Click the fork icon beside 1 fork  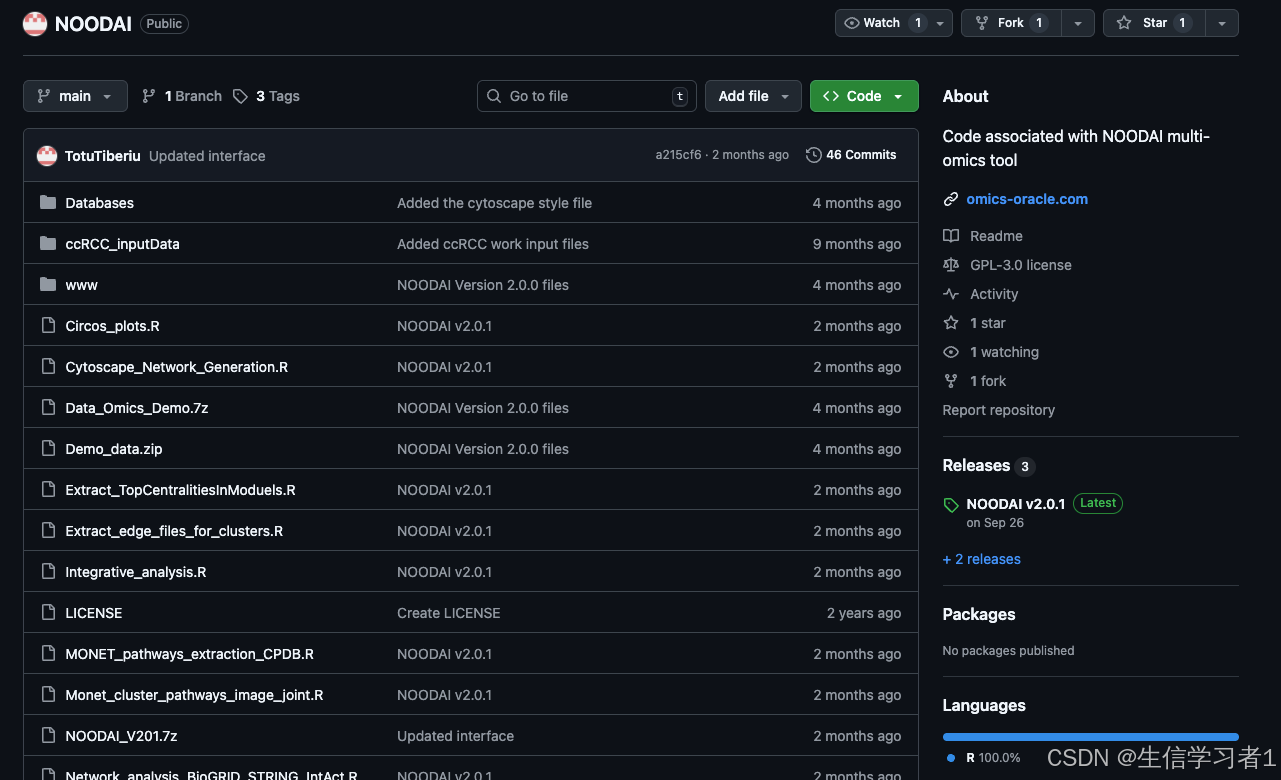point(951,381)
